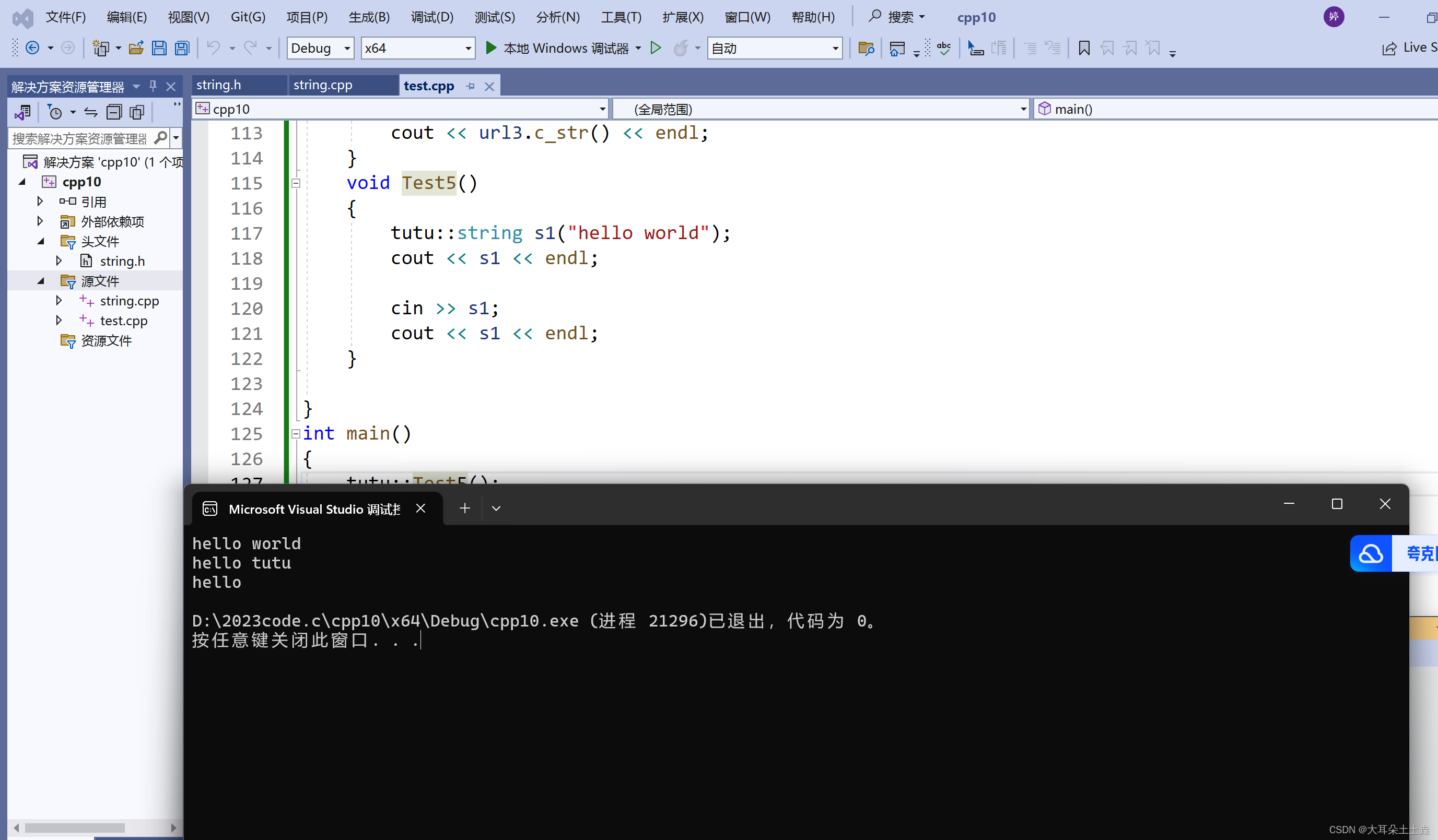Toggle pin on Solution Explorer panel

pos(153,86)
